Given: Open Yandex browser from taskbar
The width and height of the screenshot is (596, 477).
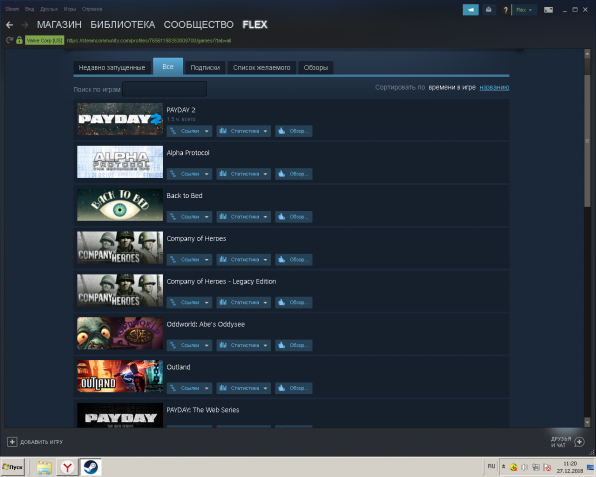Looking at the screenshot, I should 68,467.
